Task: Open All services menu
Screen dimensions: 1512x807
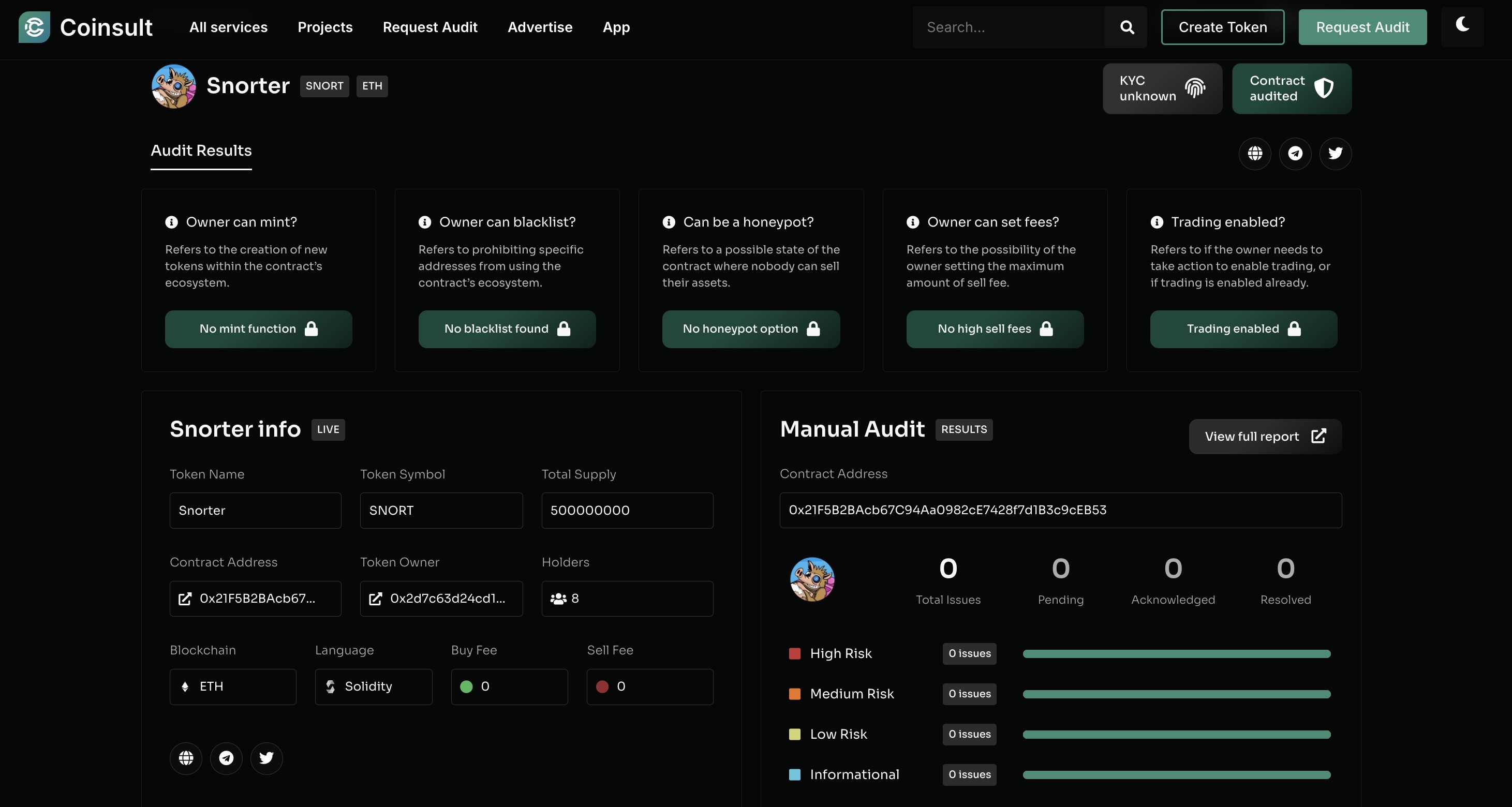Action: coord(228,27)
